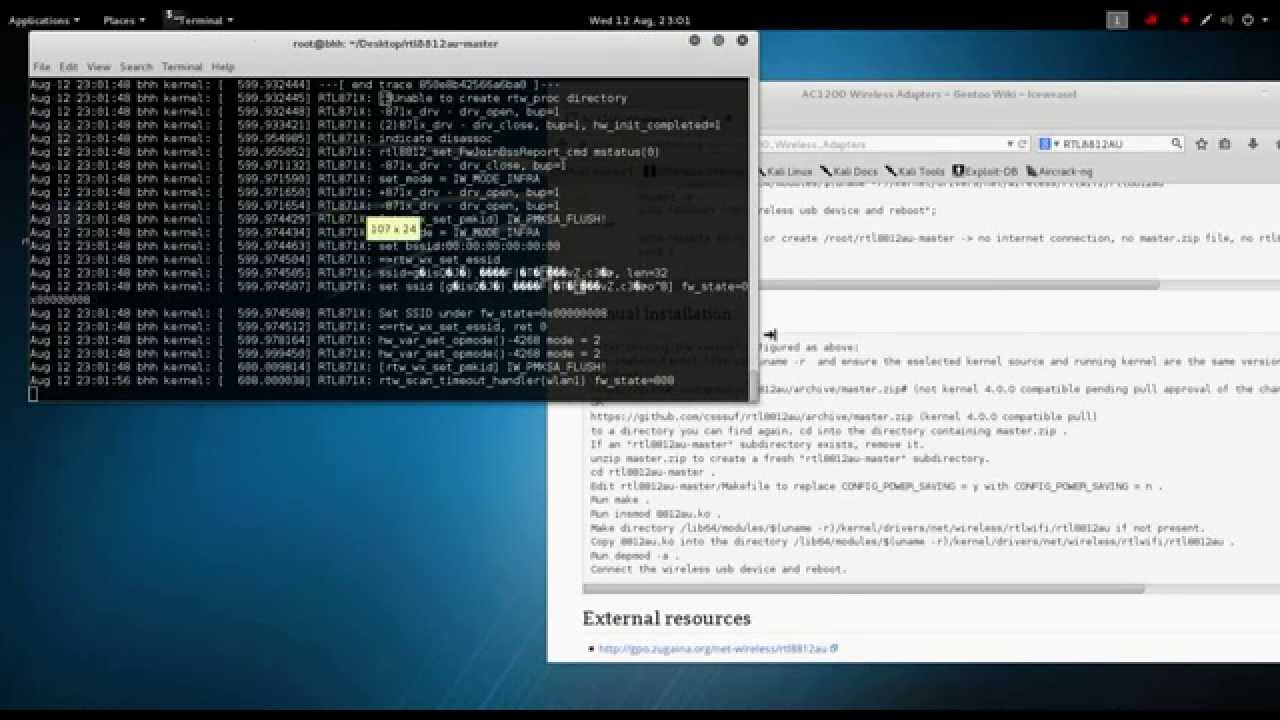This screenshot has width=1280, height=720.
Task: Open the bookmarks list icon
Action: pos(1225,144)
